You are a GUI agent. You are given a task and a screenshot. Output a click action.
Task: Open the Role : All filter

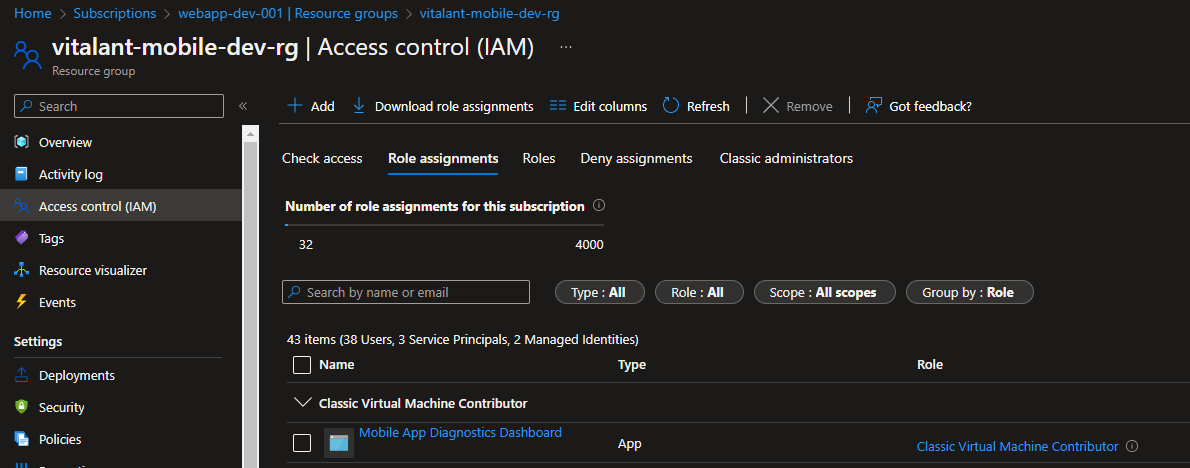coord(698,292)
